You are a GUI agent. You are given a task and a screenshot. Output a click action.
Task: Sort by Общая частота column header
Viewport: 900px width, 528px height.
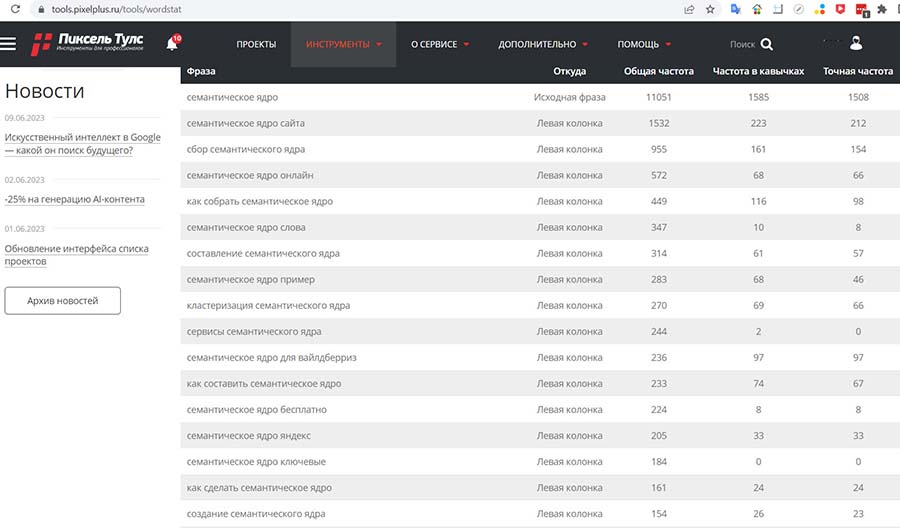(658, 72)
